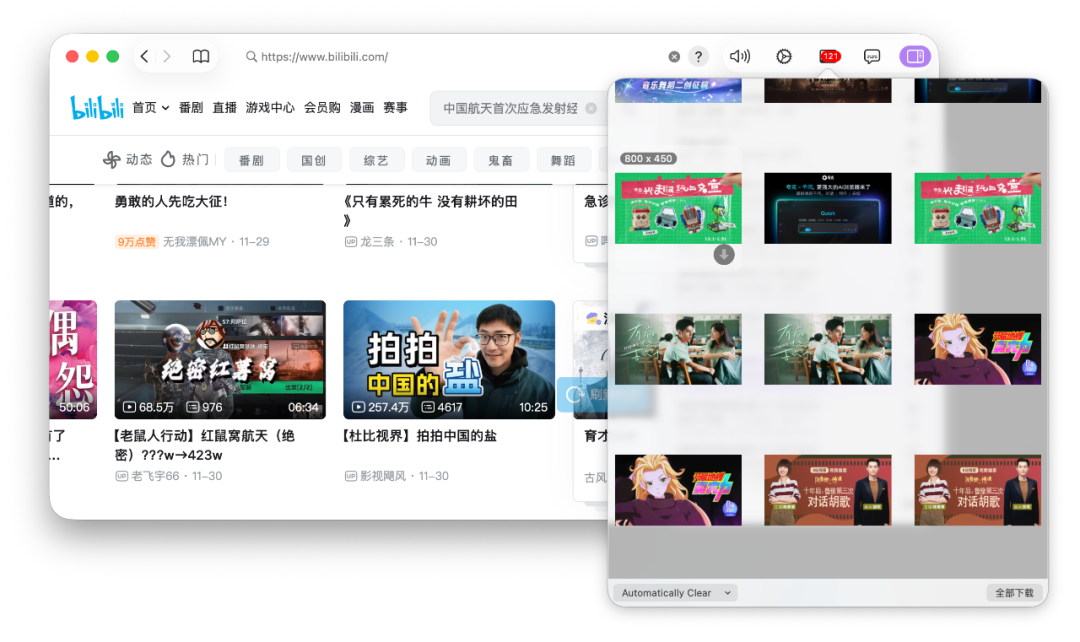Open the purple sidebar toggle icon
1080x642 pixels.
tap(914, 57)
